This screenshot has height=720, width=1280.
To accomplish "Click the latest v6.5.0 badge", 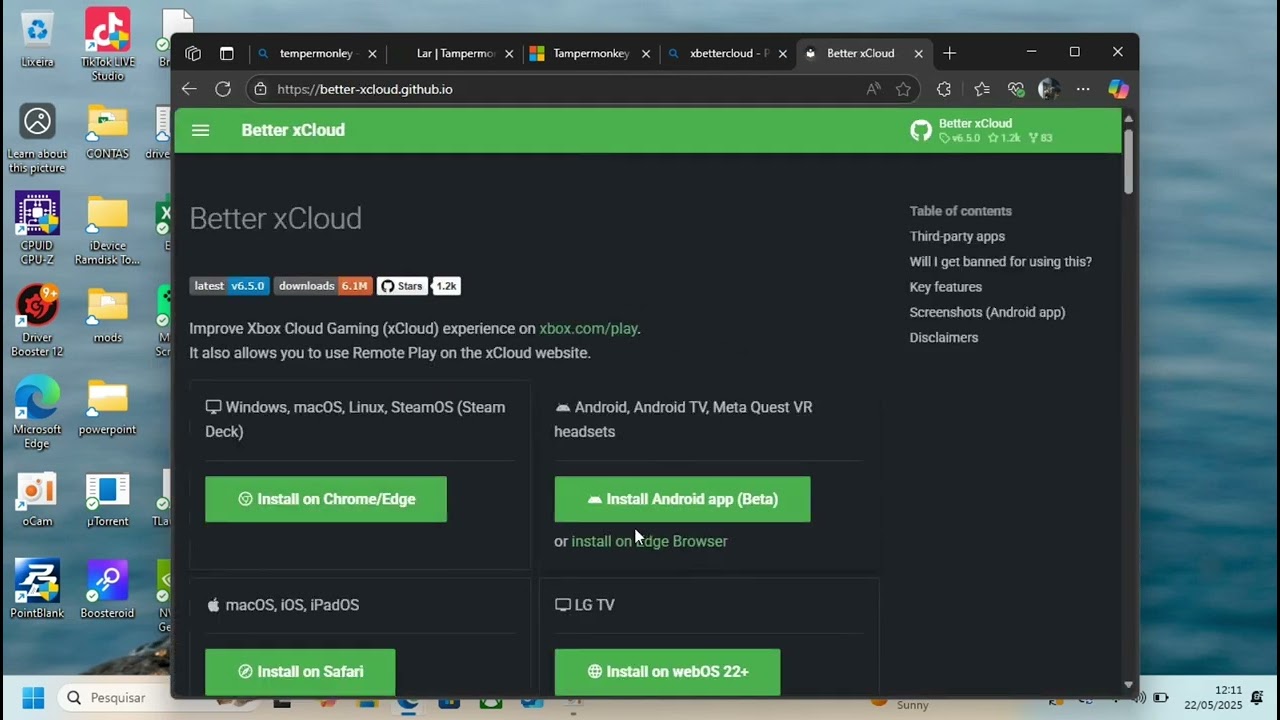I will pos(229,286).
